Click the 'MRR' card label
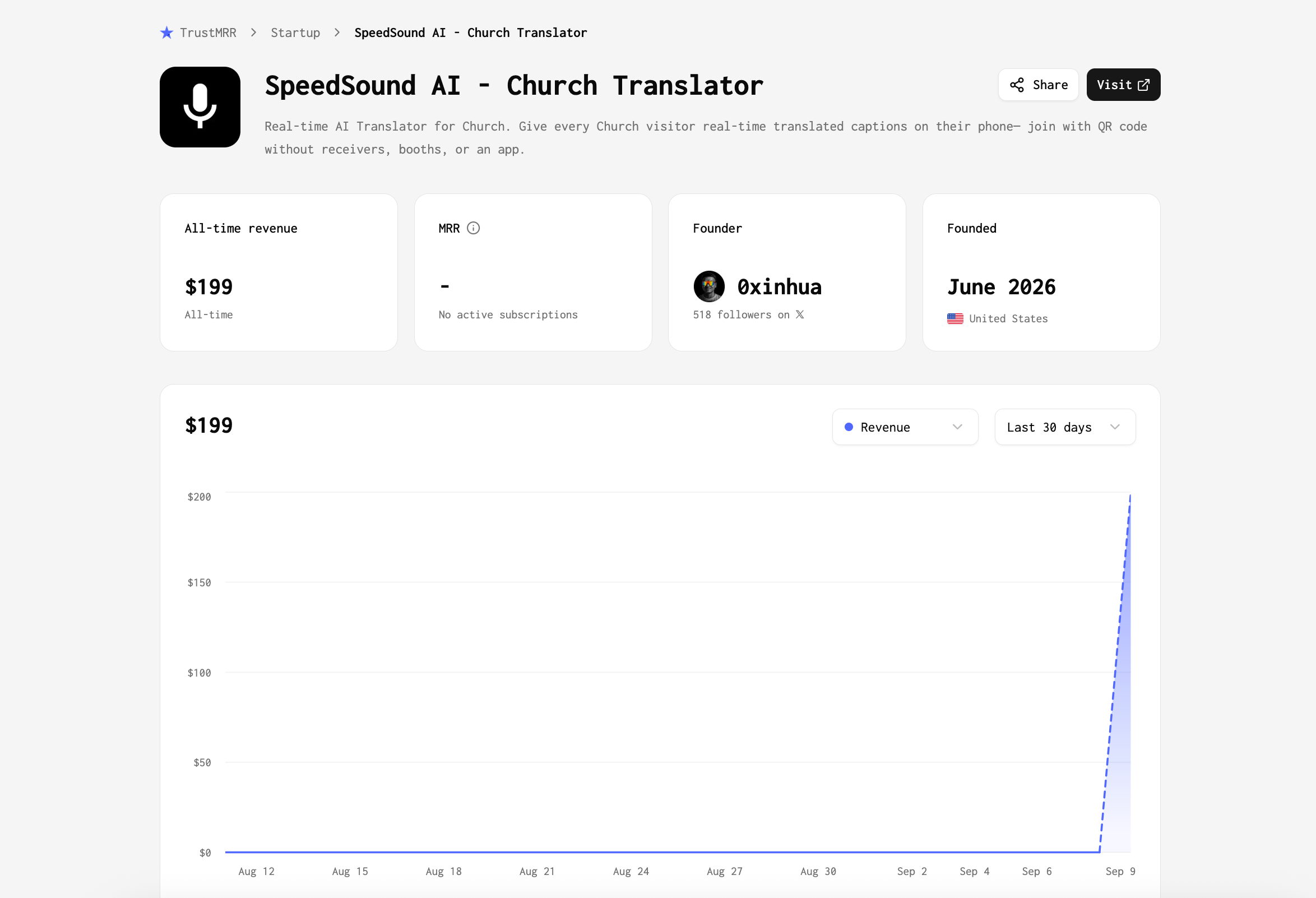The width and height of the screenshot is (1316, 898). click(449, 228)
